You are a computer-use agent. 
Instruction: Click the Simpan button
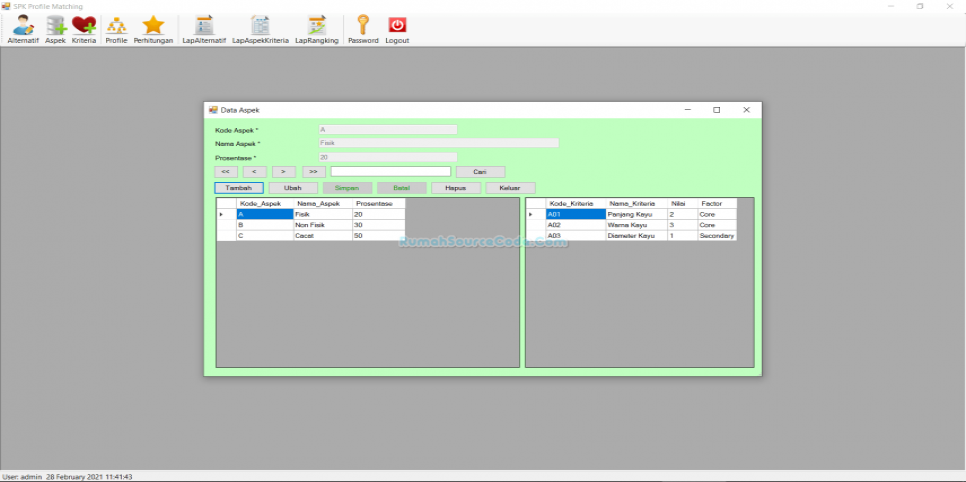[x=347, y=188]
